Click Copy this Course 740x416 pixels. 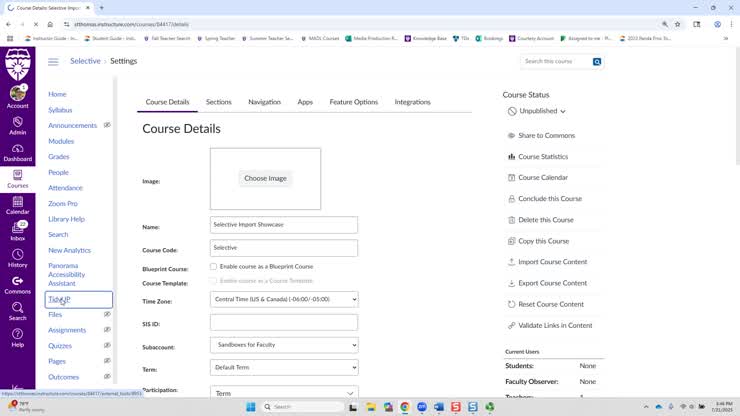[538, 241]
